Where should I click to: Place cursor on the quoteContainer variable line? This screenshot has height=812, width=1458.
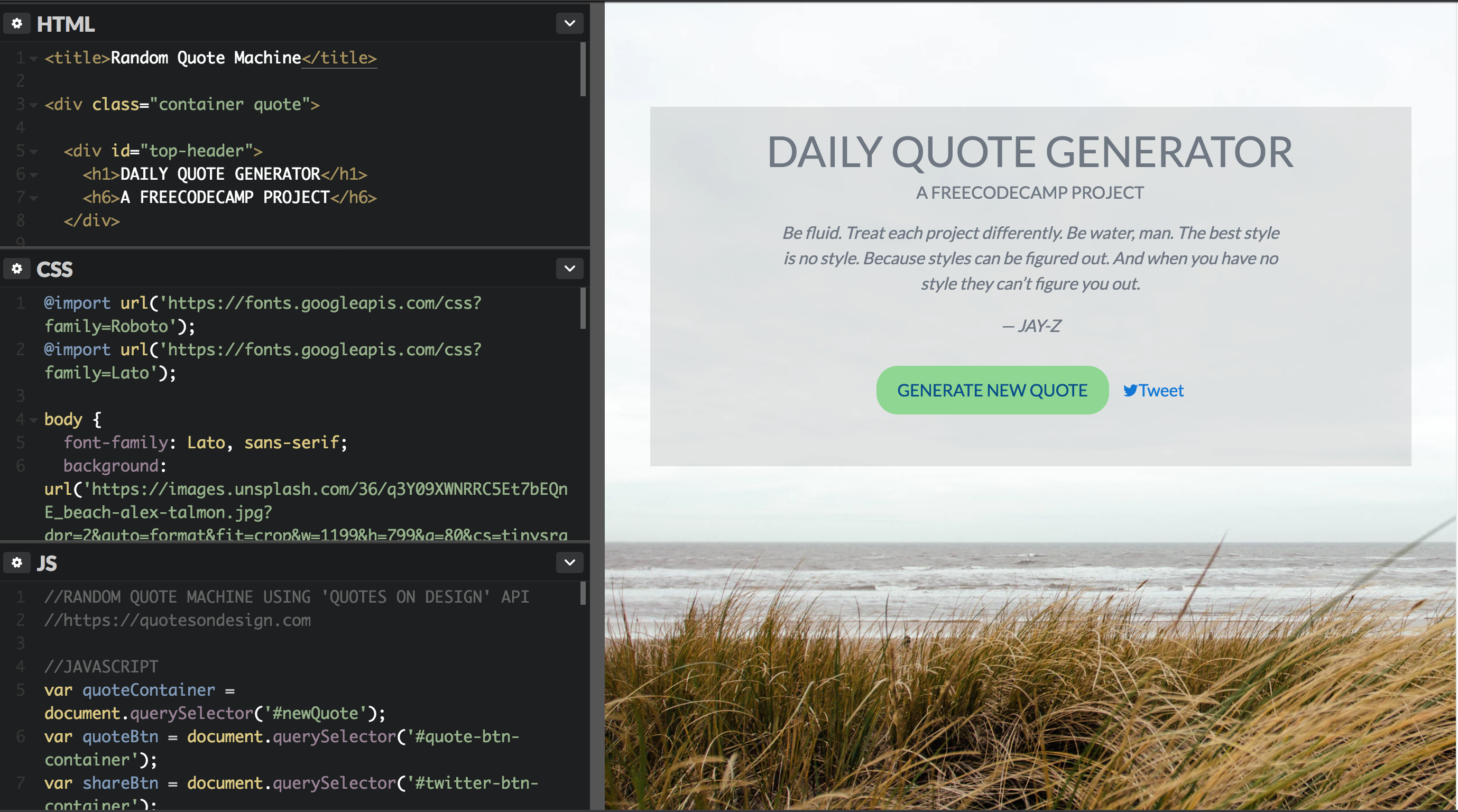(149, 690)
